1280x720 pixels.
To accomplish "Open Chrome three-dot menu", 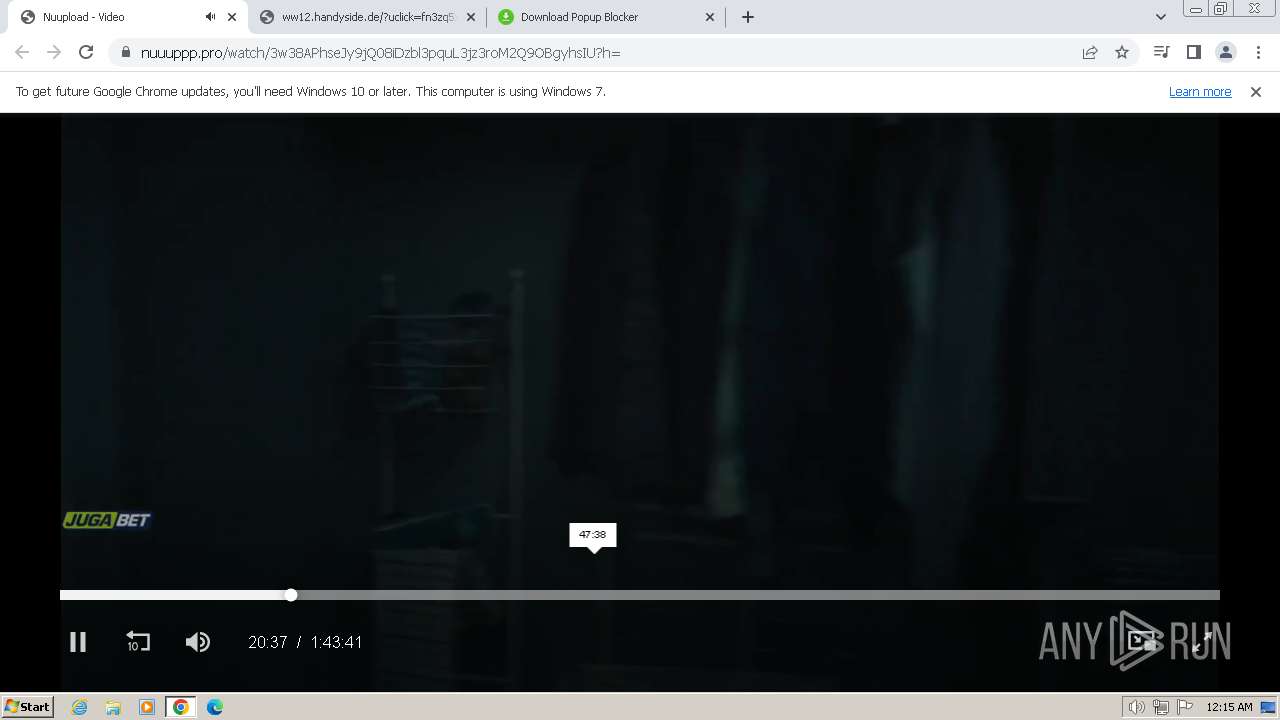I will pos(1258,52).
